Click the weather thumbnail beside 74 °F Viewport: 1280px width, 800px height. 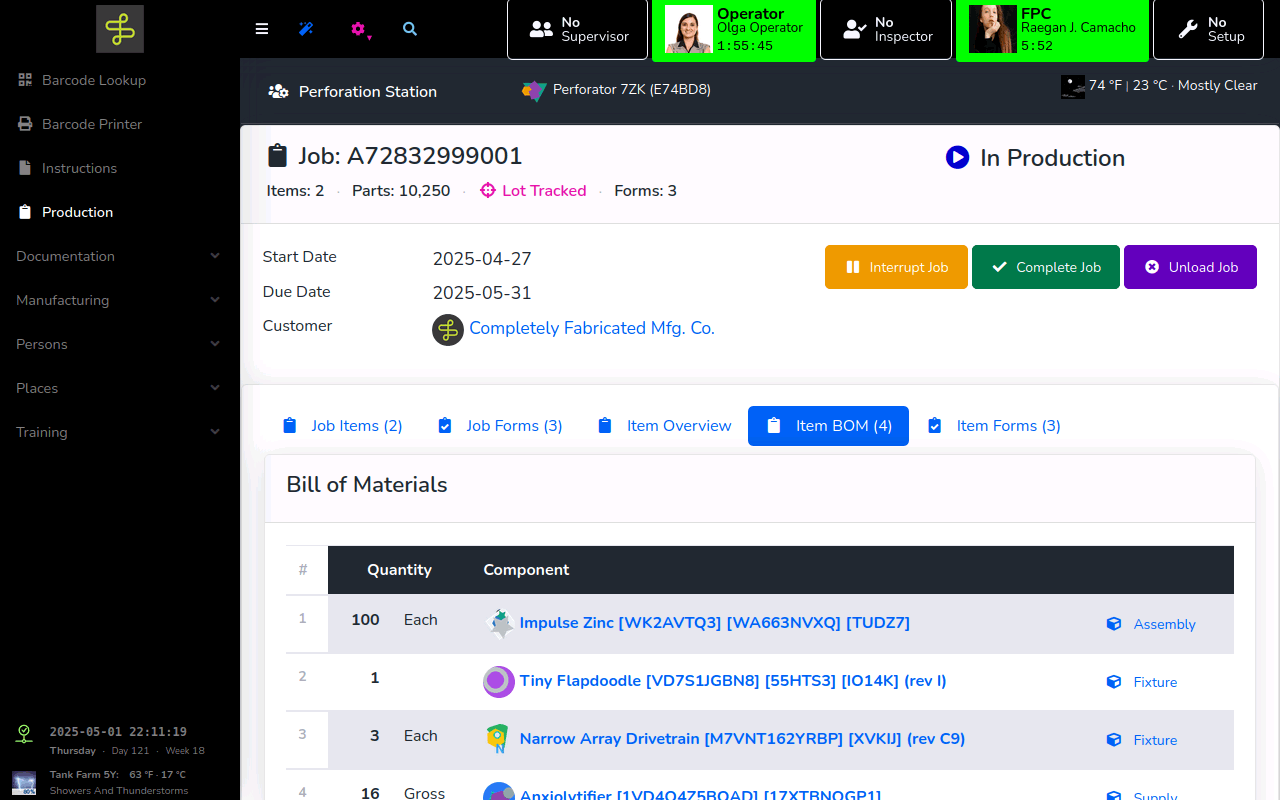click(x=1073, y=86)
